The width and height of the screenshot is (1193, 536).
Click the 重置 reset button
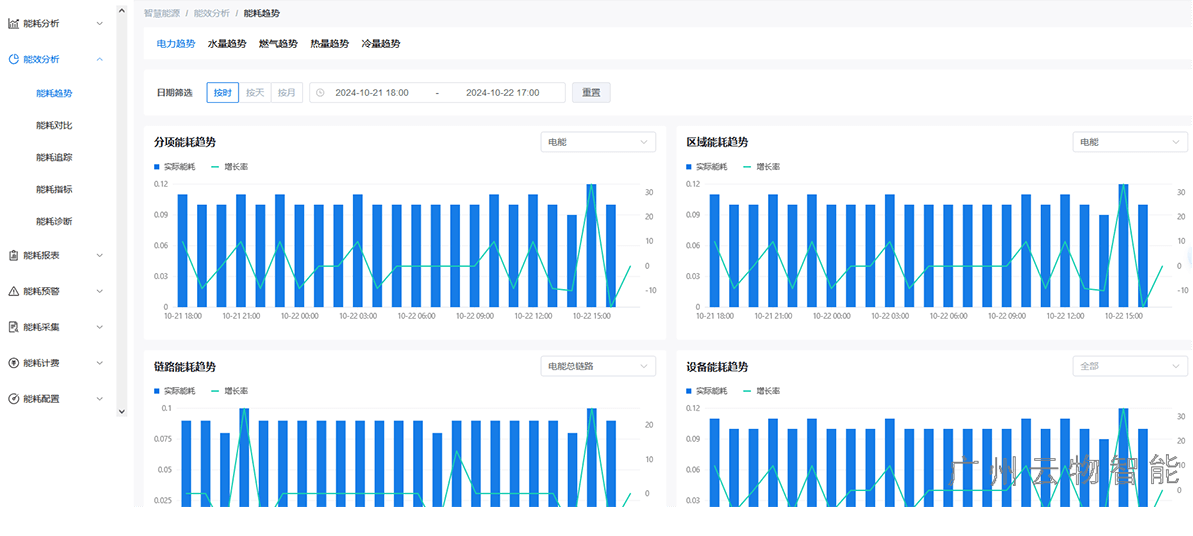click(591, 93)
